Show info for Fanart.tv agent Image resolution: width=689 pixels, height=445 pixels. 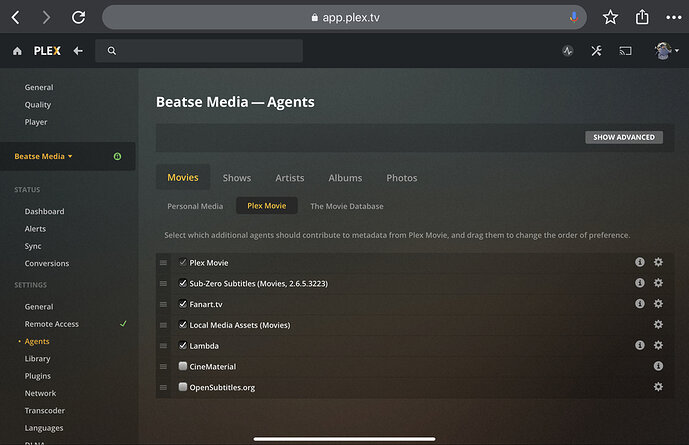point(640,304)
